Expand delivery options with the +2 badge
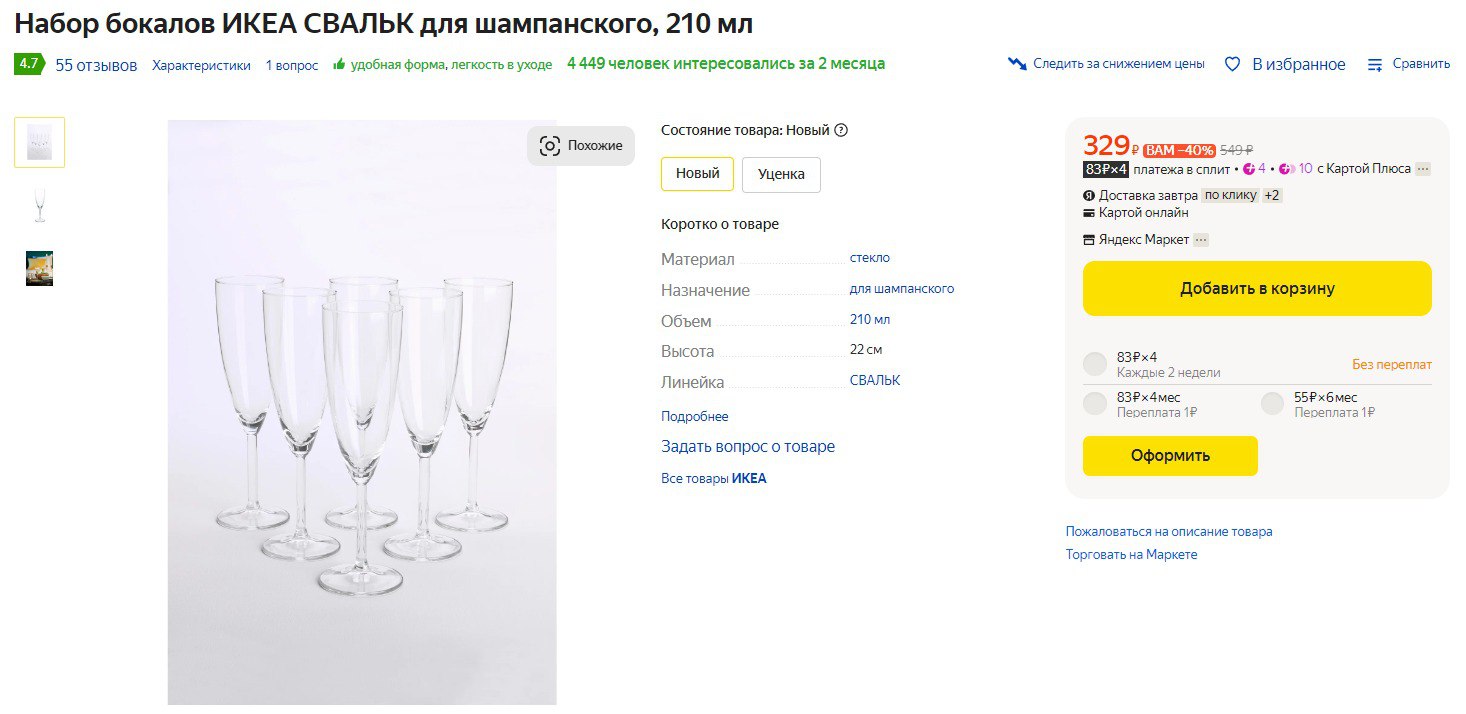1466x714 pixels. click(x=1272, y=196)
